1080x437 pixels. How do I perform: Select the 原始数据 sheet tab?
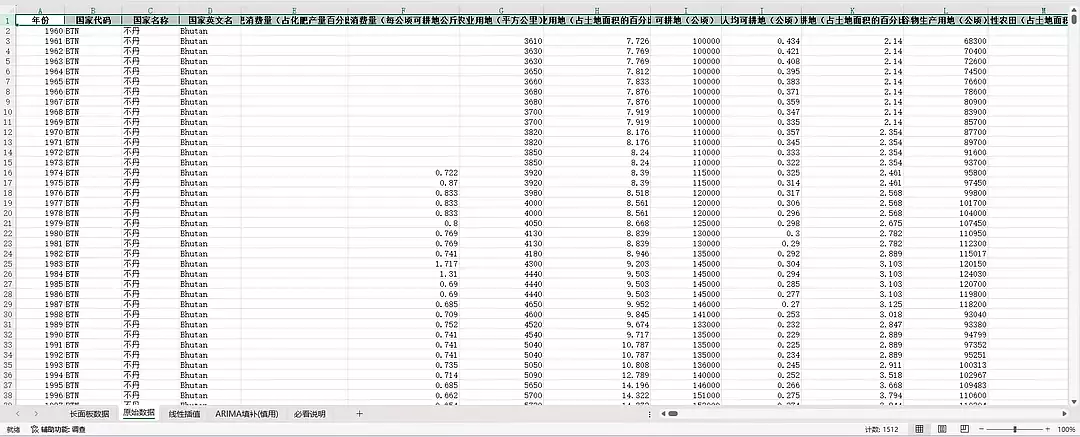138,414
